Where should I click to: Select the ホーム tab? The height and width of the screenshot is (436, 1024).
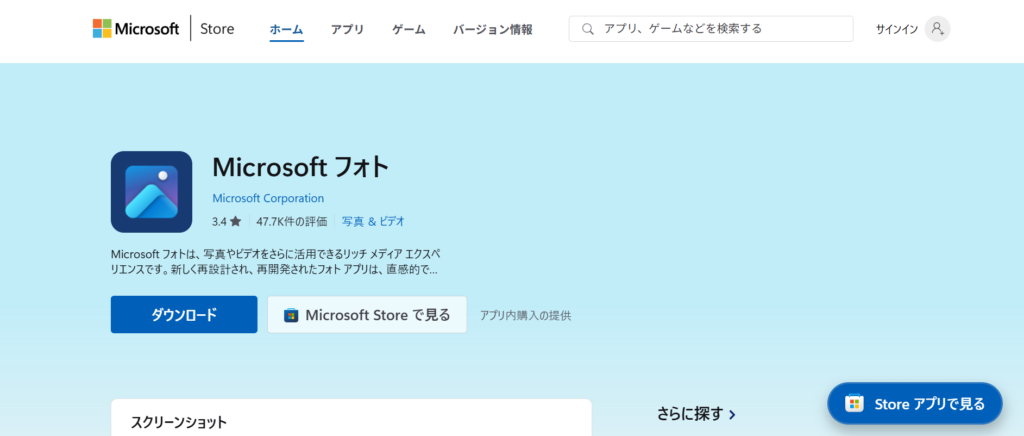tap(286, 29)
